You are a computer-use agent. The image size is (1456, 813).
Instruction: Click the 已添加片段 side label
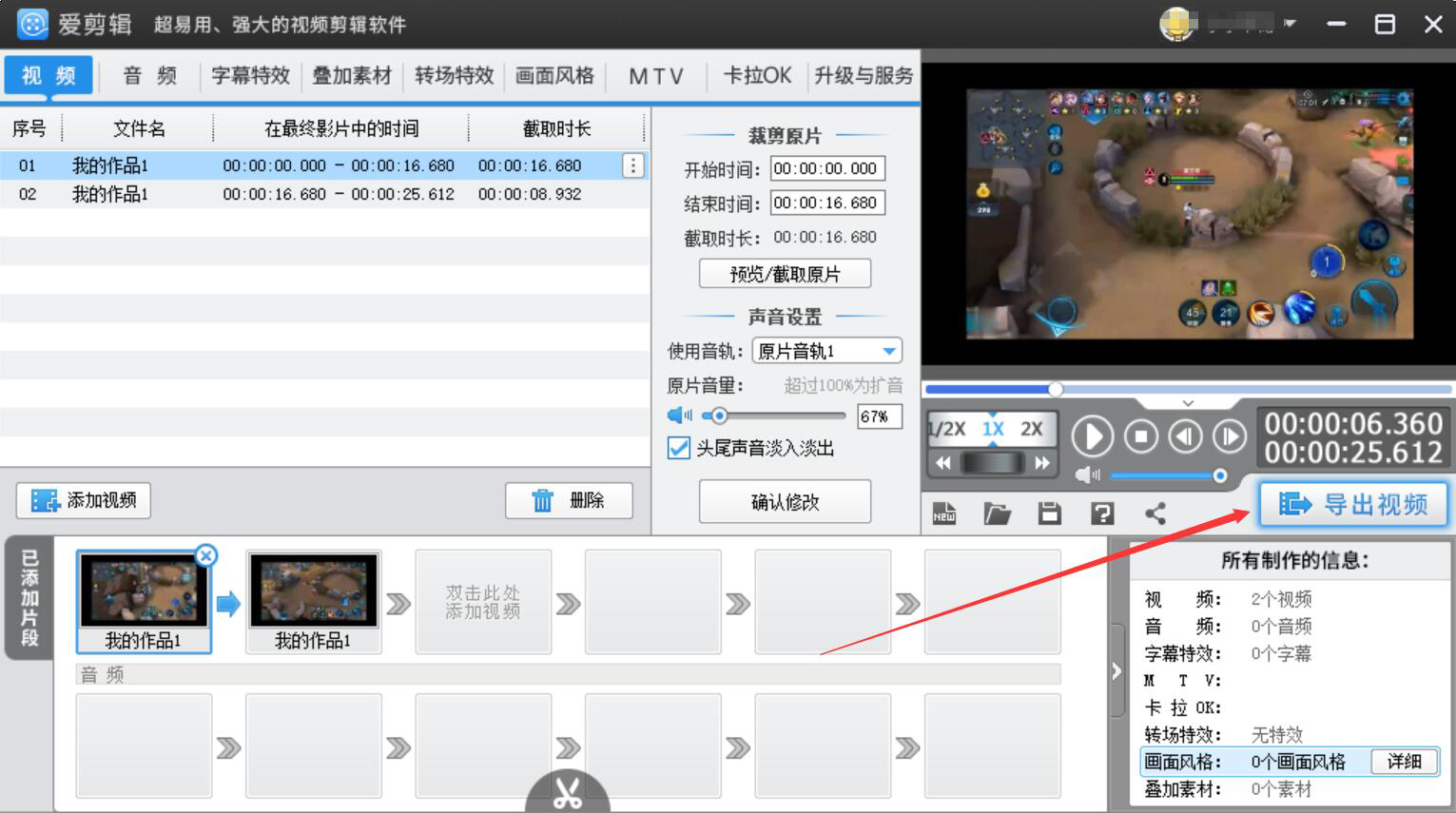click(x=29, y=598)
